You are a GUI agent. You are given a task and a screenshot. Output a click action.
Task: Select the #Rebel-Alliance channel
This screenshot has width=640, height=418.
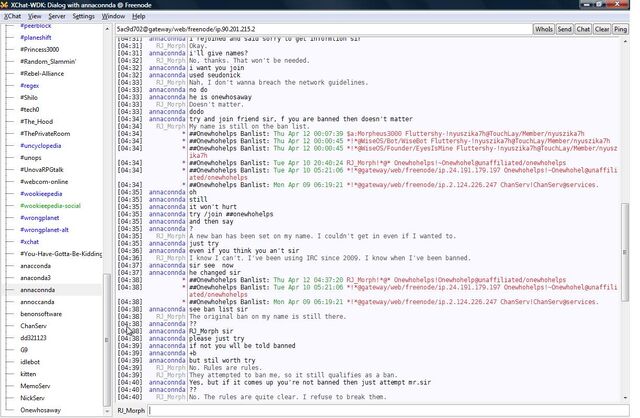42,73
